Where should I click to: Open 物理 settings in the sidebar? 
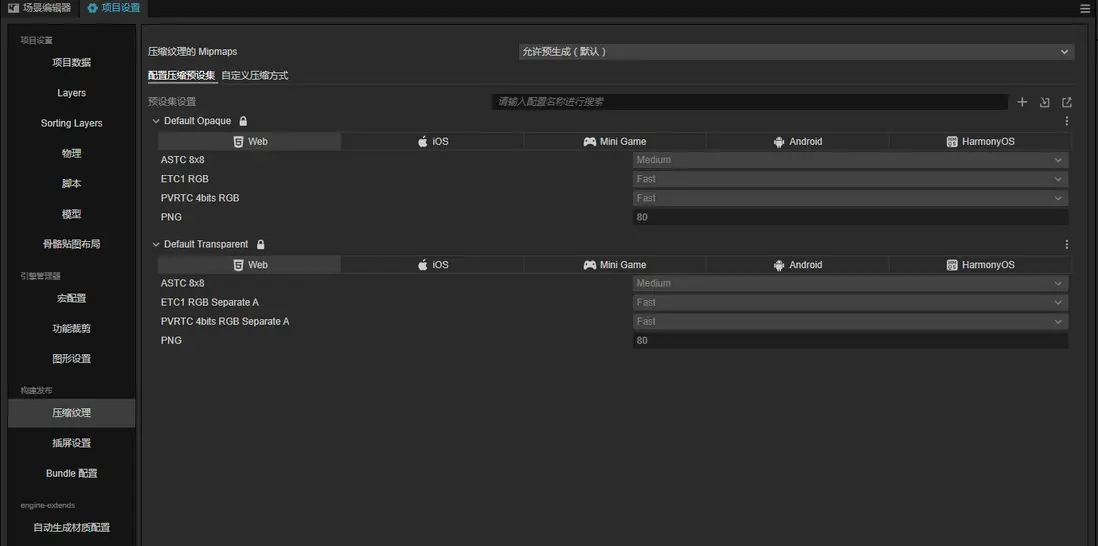click(x=71, y=153)
